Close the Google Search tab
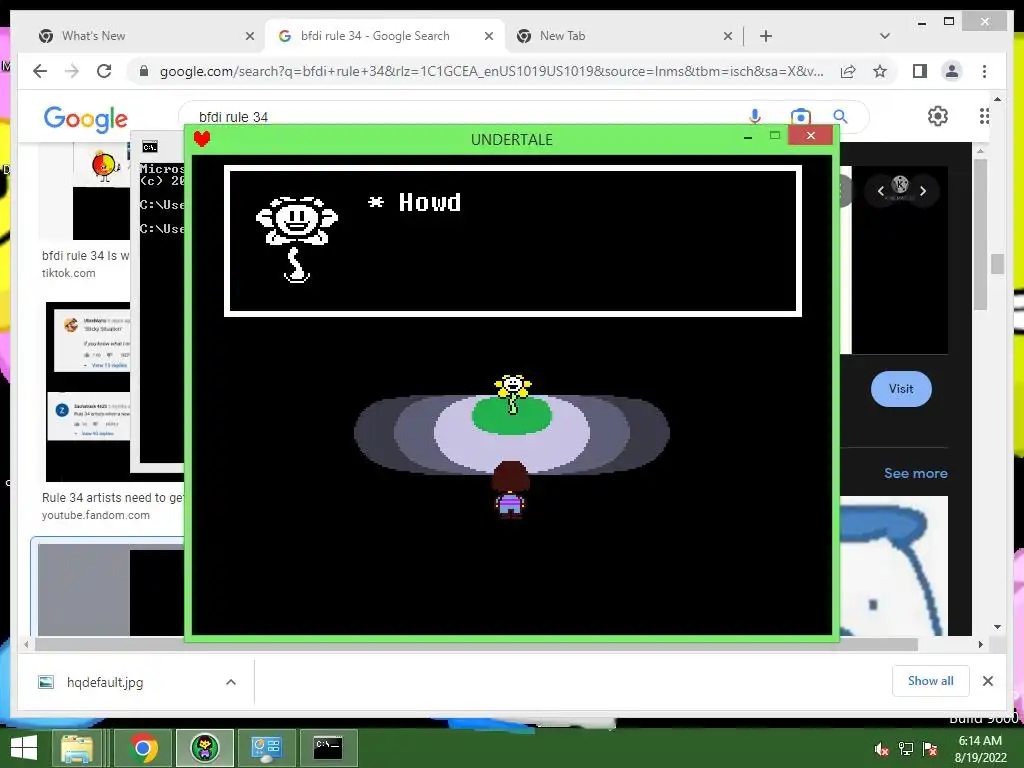The height and width of the screenshot is (768, 1024). [x=488, y=37]
